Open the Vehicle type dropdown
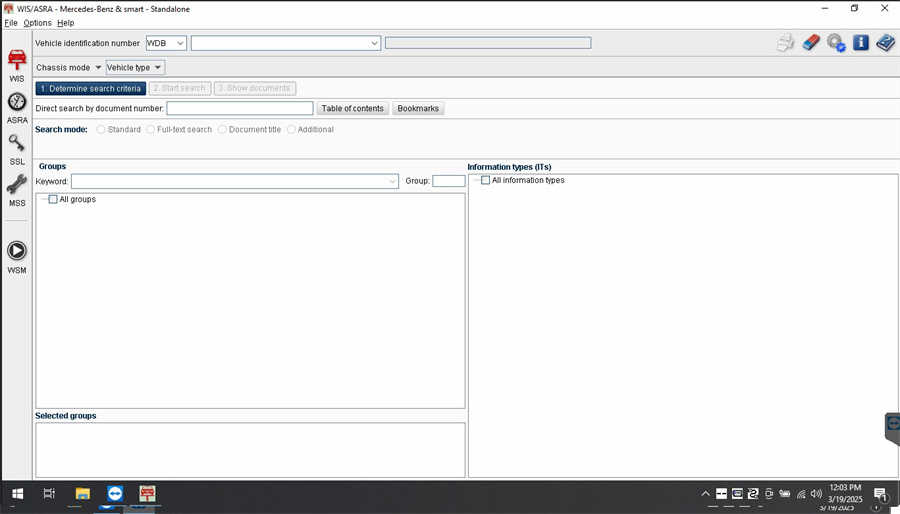900x514 pixels. point(135,67)
